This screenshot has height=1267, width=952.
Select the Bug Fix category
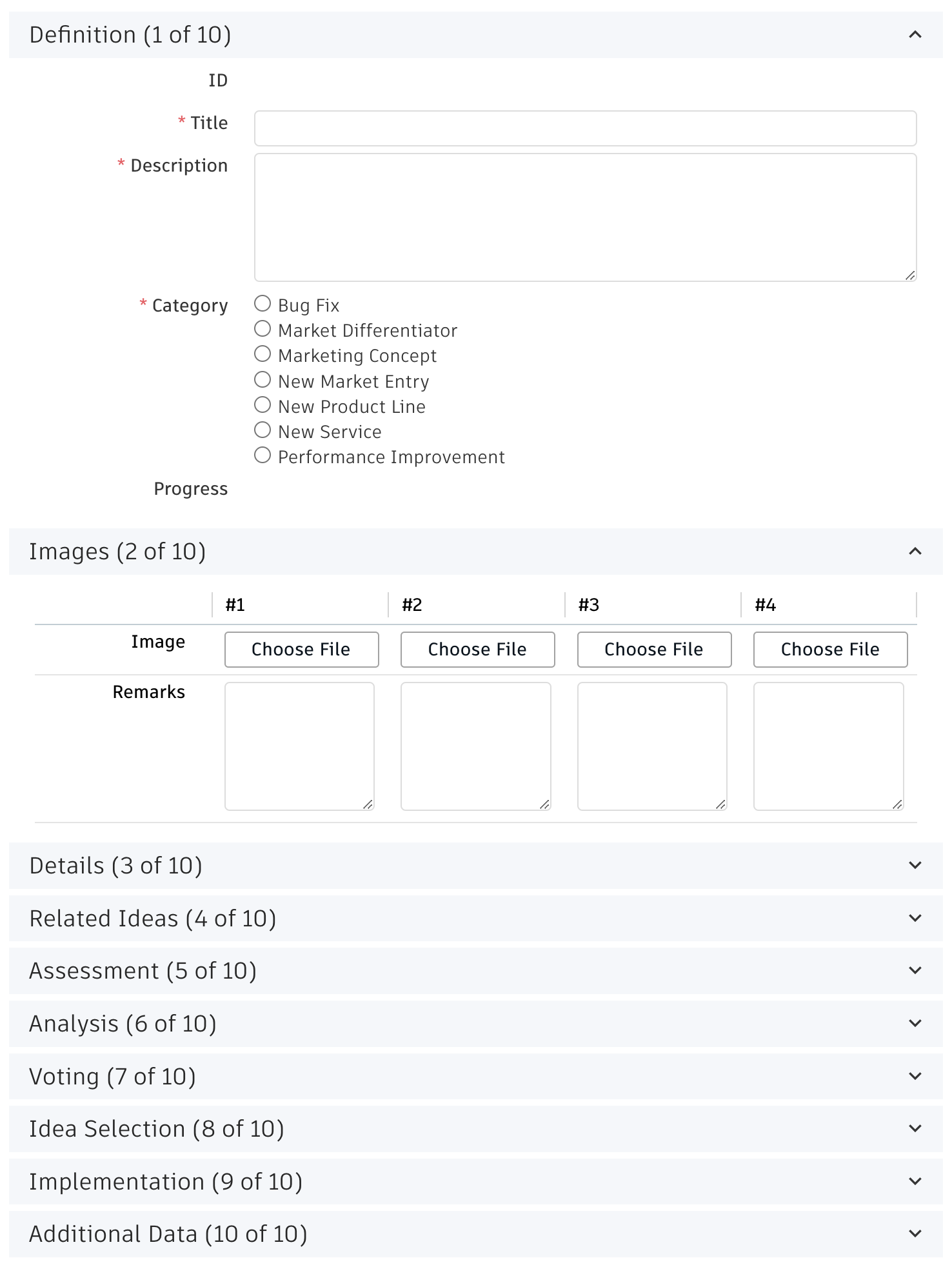[x=263, y=303]
